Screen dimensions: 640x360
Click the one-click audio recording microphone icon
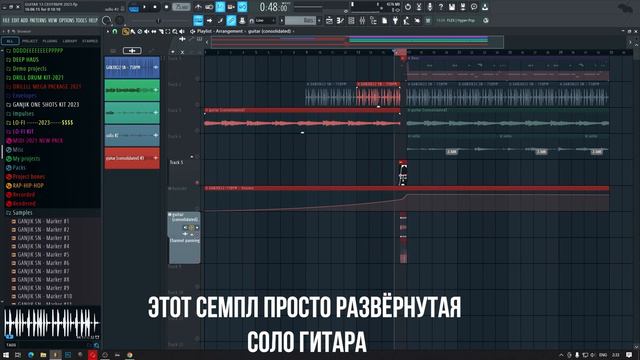430,7
